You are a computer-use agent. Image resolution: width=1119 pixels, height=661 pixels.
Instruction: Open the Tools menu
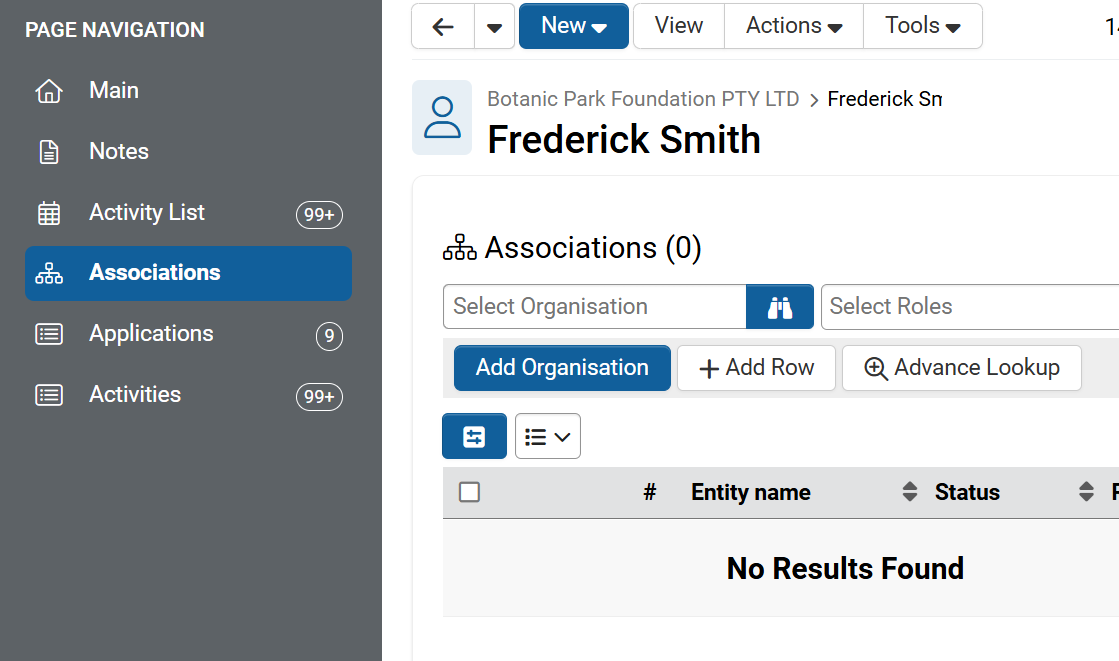922,26
